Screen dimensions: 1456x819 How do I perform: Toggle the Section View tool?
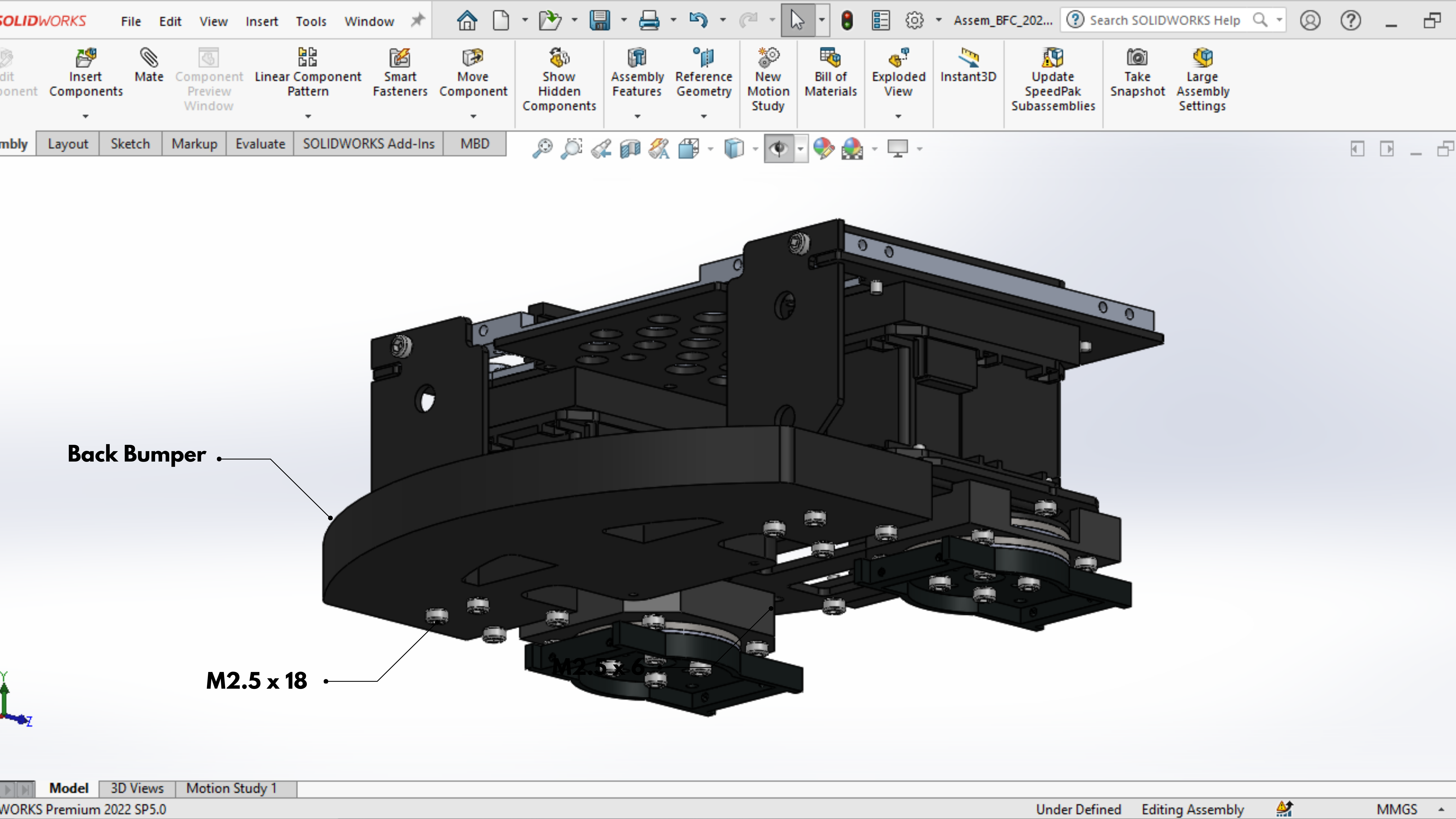click(x=630, y=149)
